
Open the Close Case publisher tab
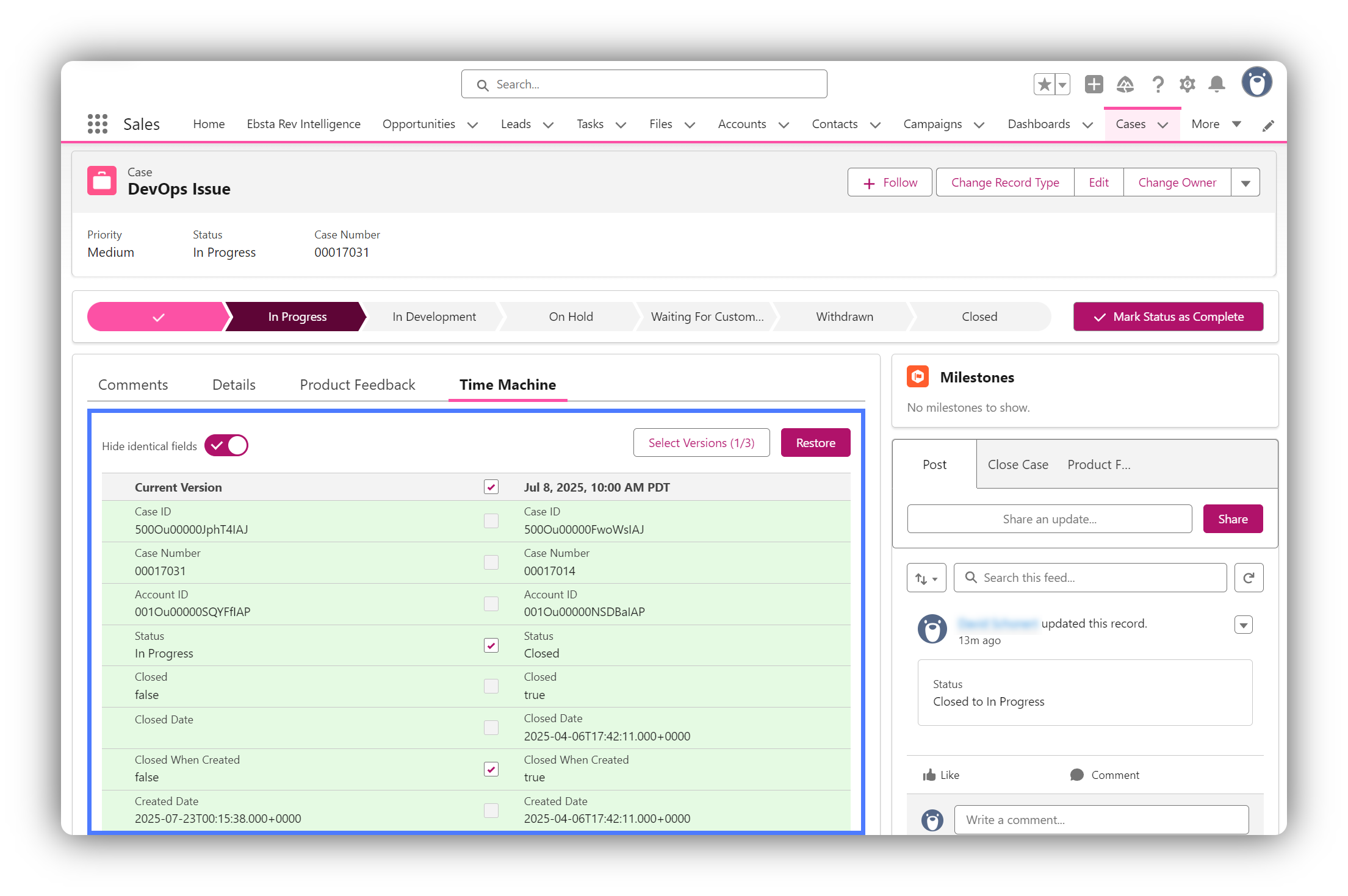coord(1018,465)
